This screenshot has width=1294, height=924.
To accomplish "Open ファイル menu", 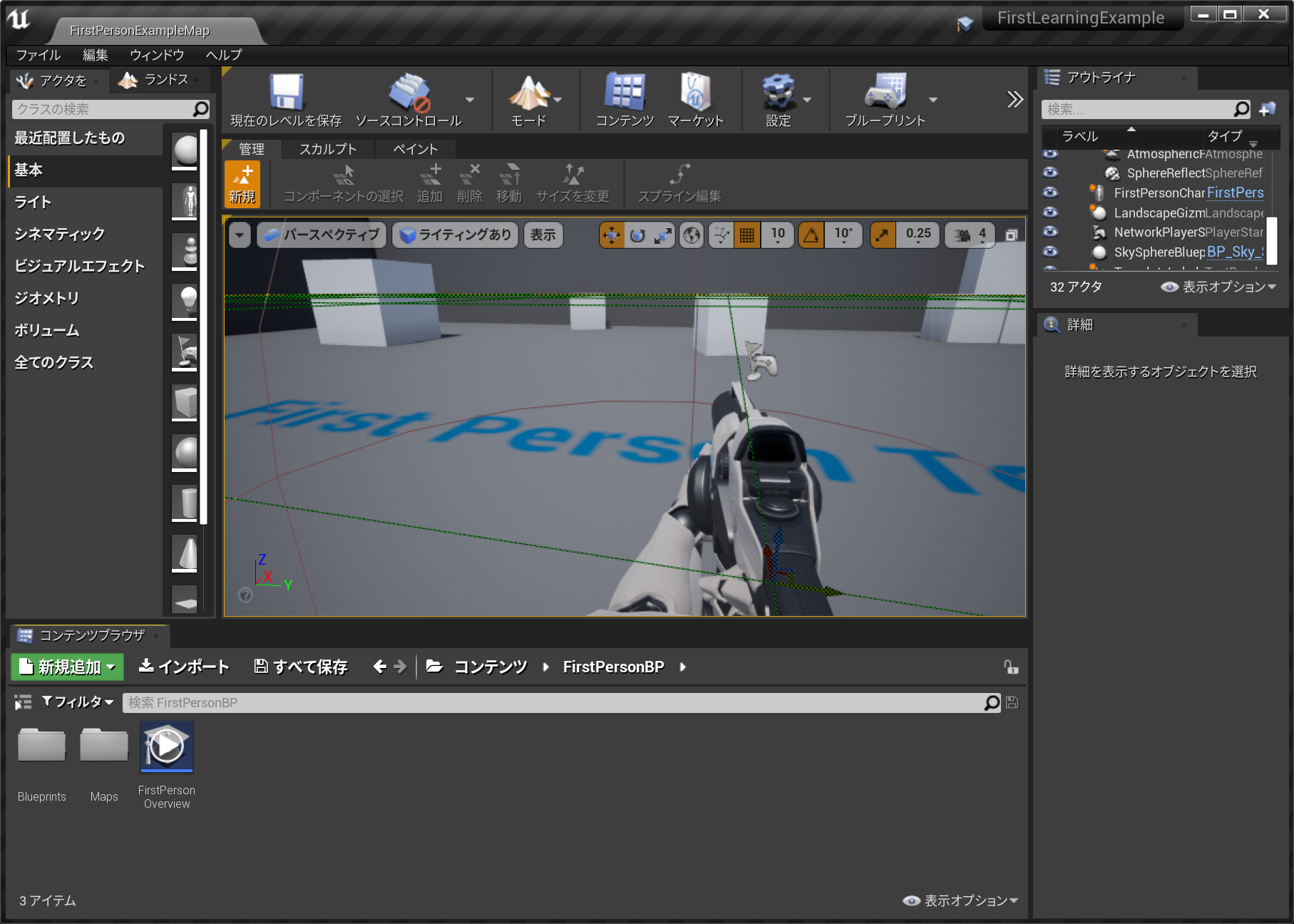I will pos(38,55).
